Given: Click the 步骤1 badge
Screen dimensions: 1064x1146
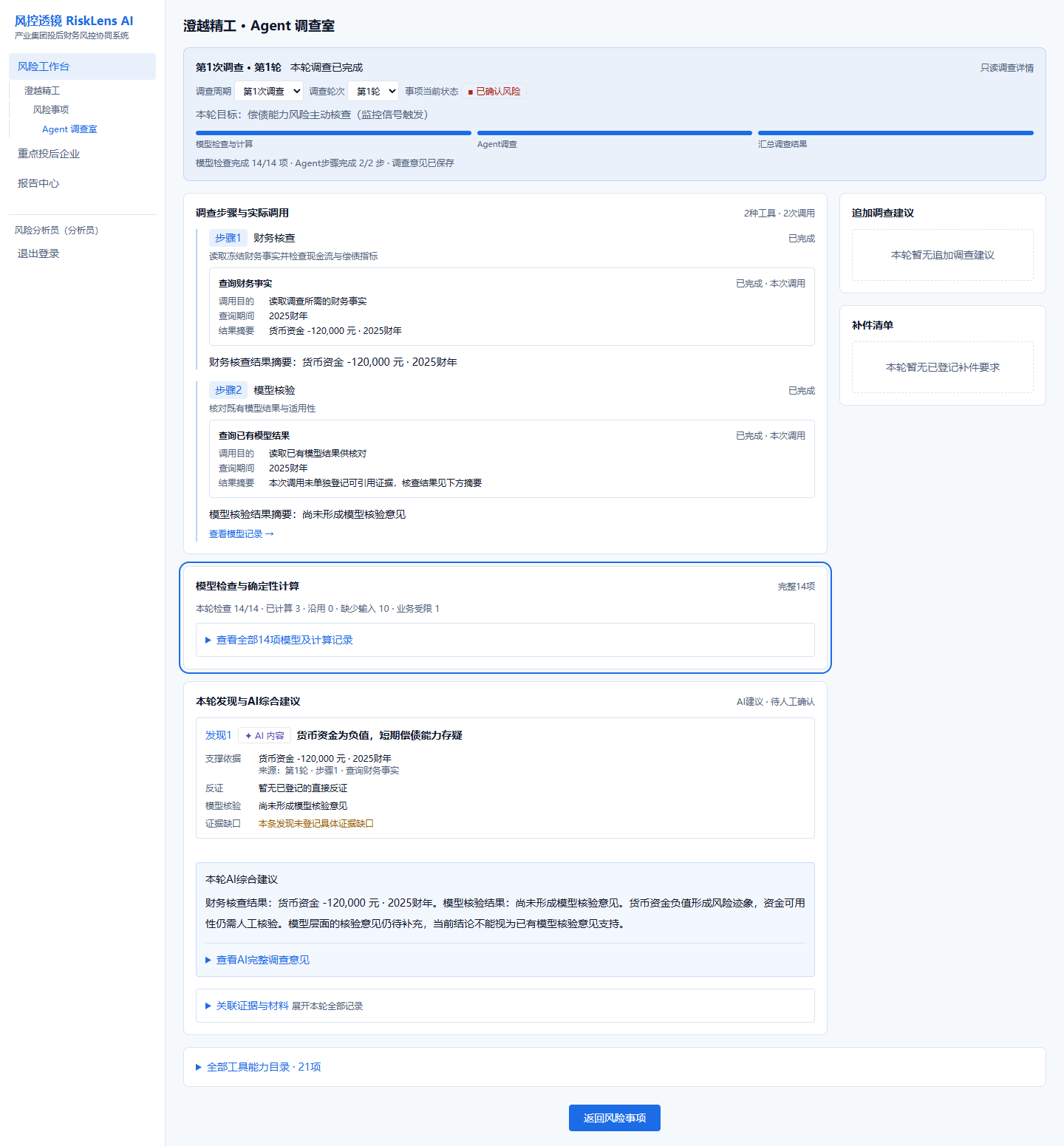Looking at the screenshot, I should pyautogui.click(x=228, y=238).
